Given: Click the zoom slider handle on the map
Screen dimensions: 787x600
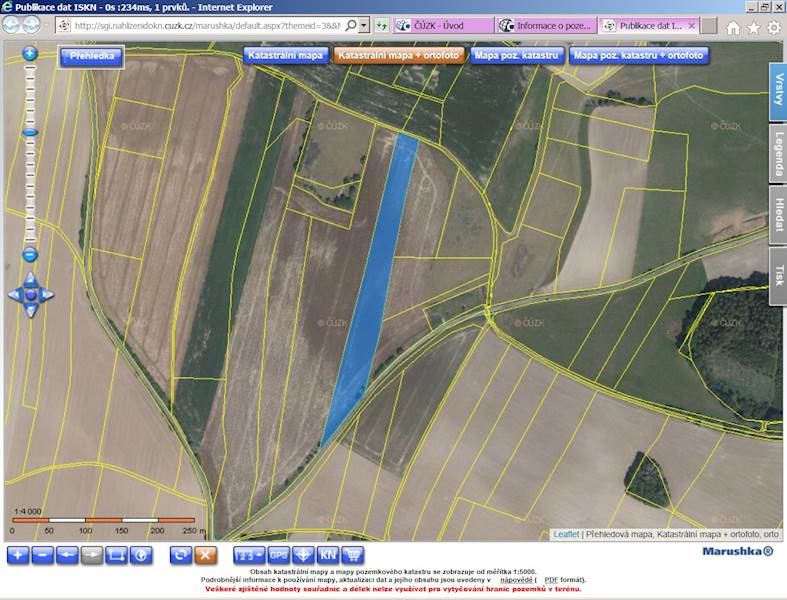Looking at the screenshot, I should point(30,132).
